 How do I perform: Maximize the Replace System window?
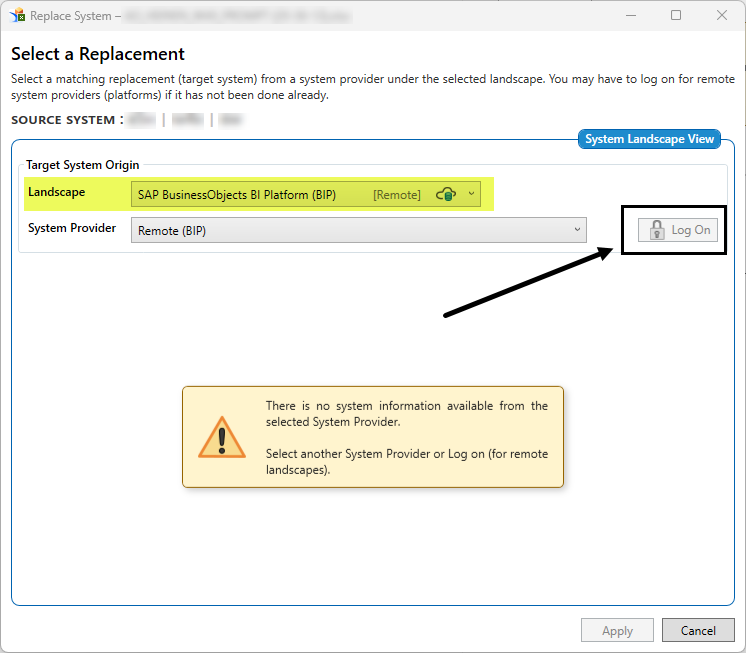coord(676,15)
